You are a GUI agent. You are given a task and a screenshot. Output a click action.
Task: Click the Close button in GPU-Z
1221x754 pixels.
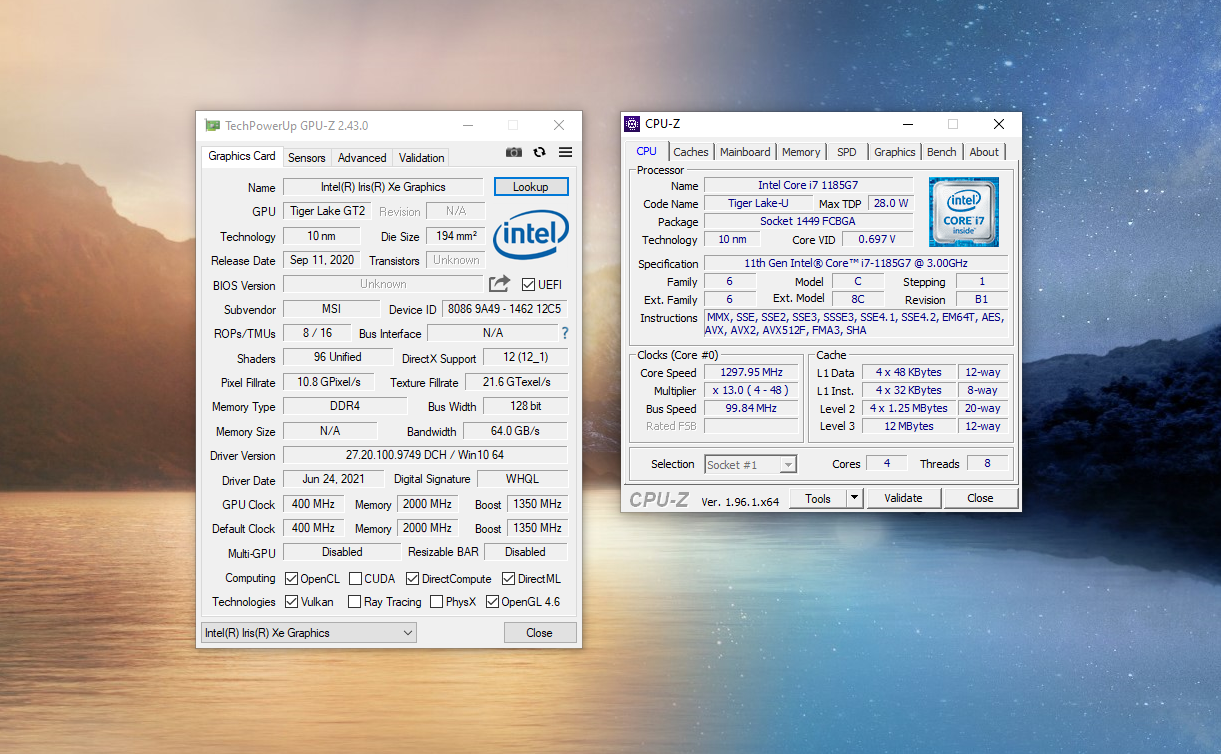point(540,632)
